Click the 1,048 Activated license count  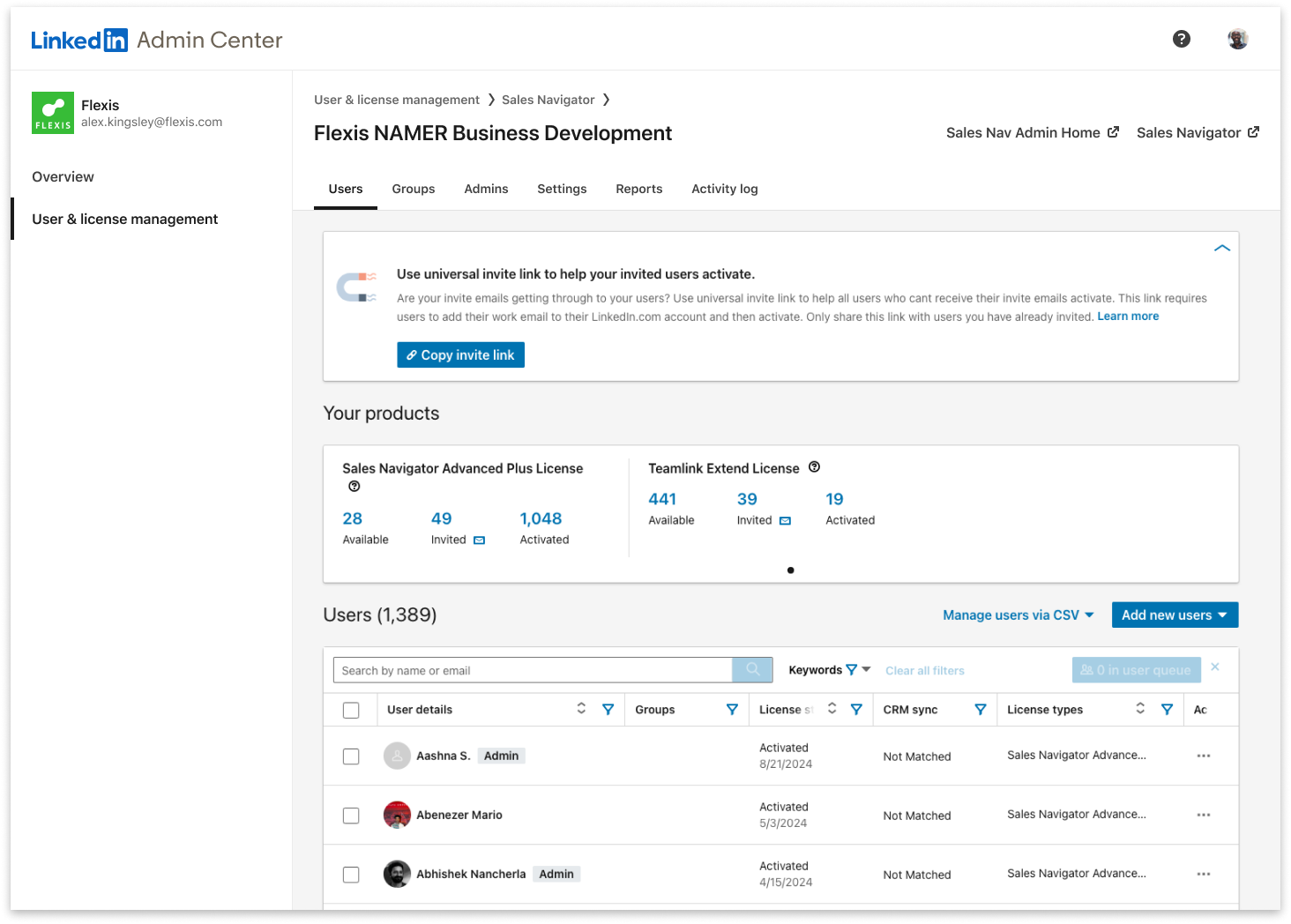(541, 518)
